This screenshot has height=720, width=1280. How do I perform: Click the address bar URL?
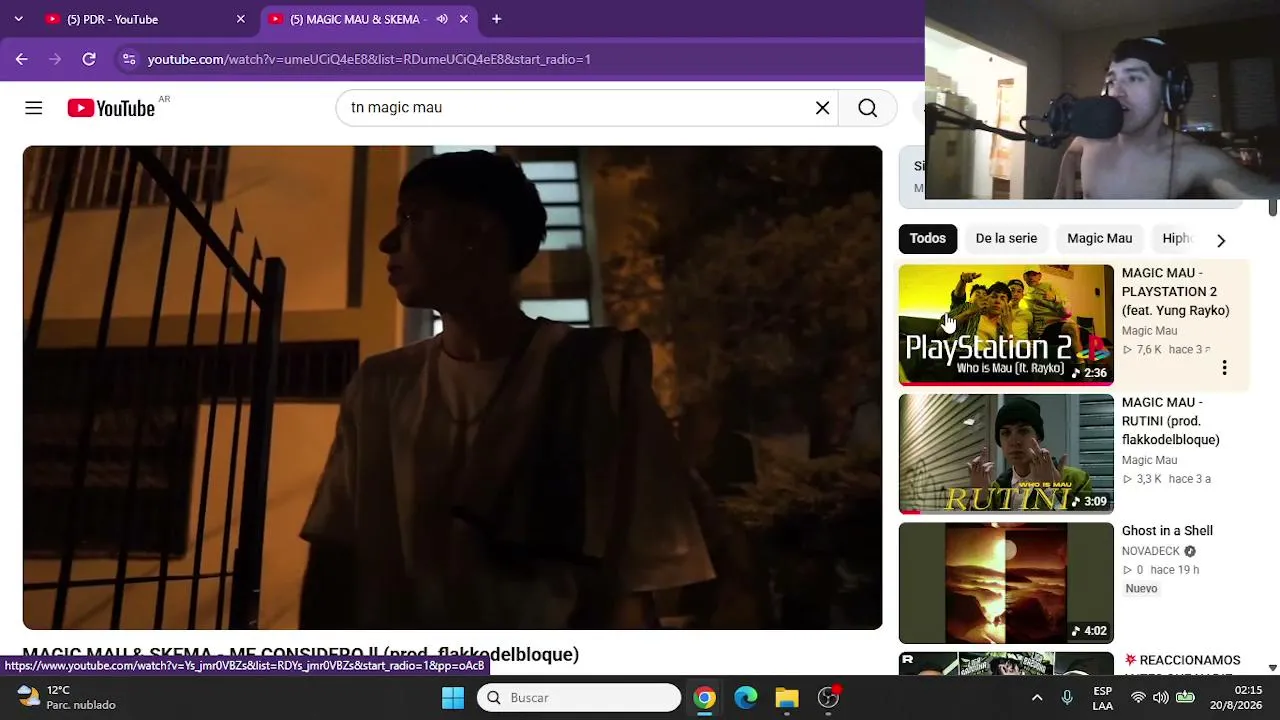pyautogui.click(x=369, y=59)
